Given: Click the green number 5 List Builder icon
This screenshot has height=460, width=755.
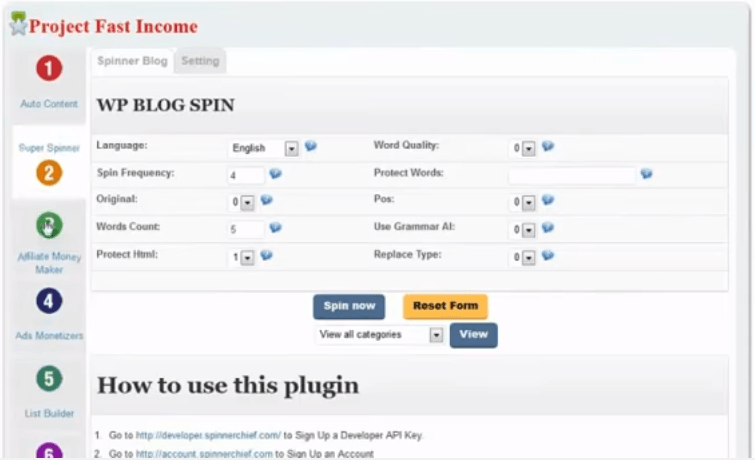Looking at the screenshot, I should [x=49, y=379].
